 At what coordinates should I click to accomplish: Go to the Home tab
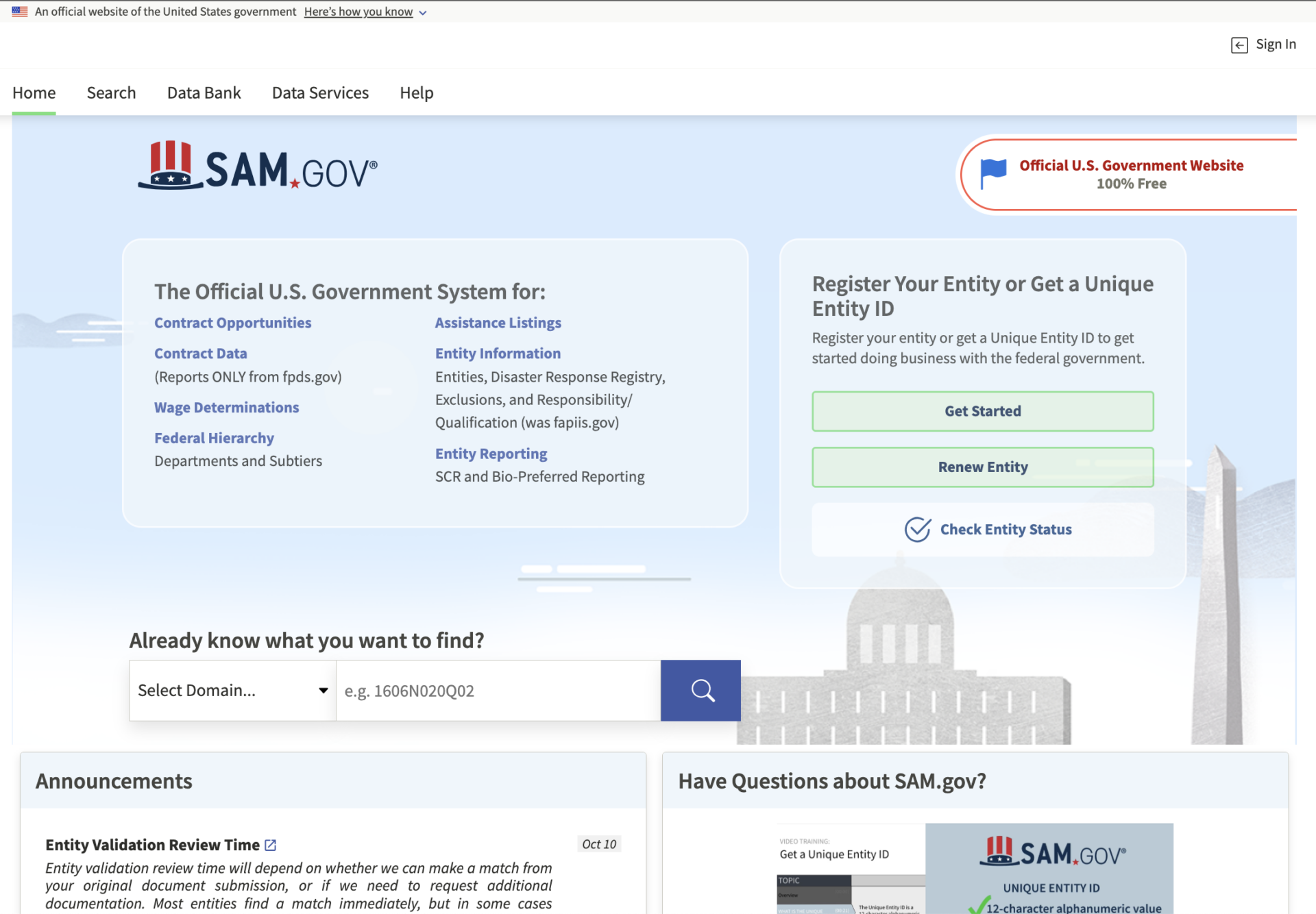(x=34, y=92)
